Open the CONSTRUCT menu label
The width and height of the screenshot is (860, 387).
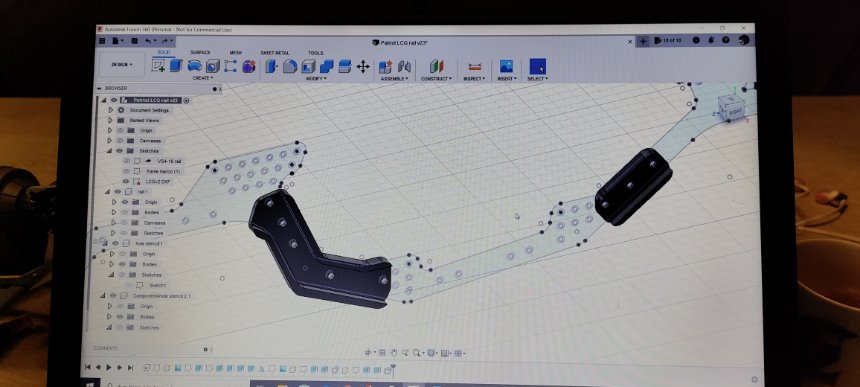(436, 79)
